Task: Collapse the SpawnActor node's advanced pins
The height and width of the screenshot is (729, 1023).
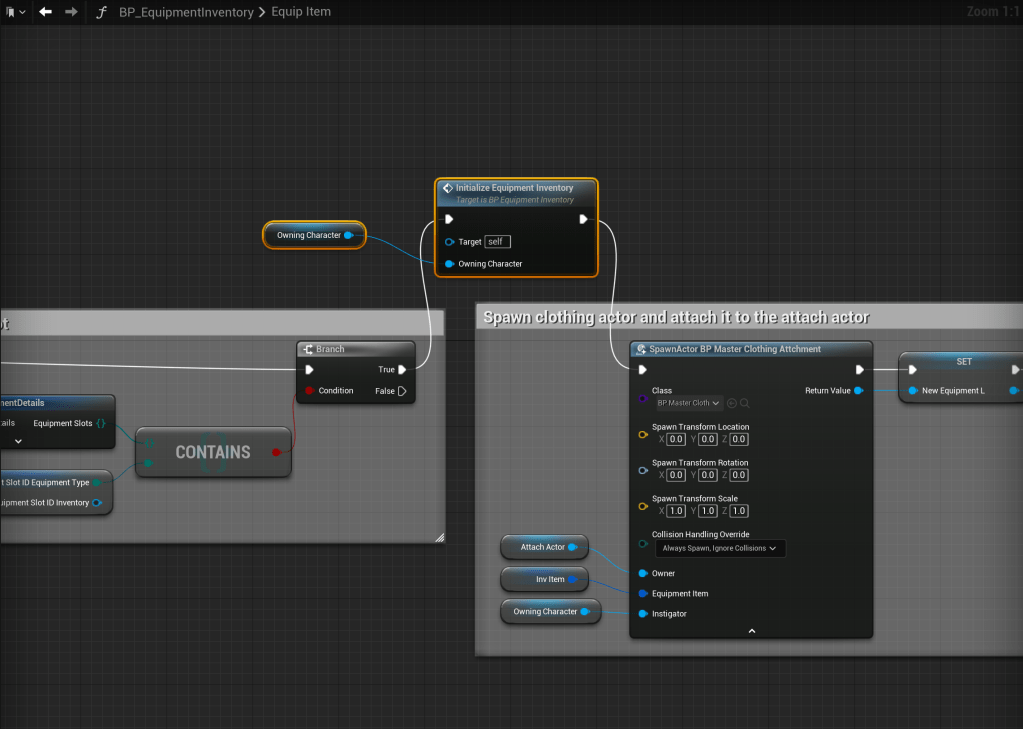Action: coord(751,631)
